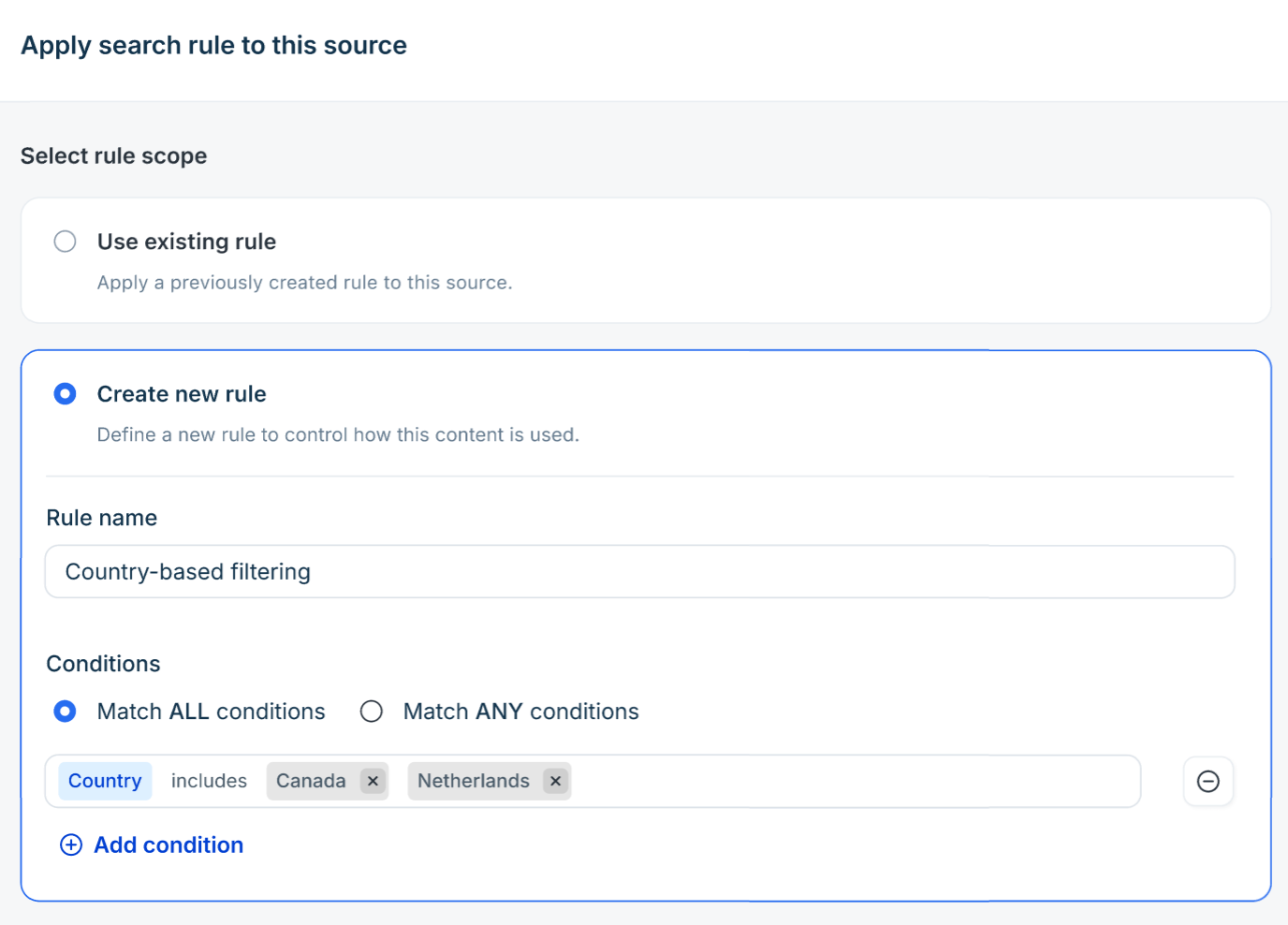Remove the Canada value chip

pyautogui.click(x=373, y=781)
